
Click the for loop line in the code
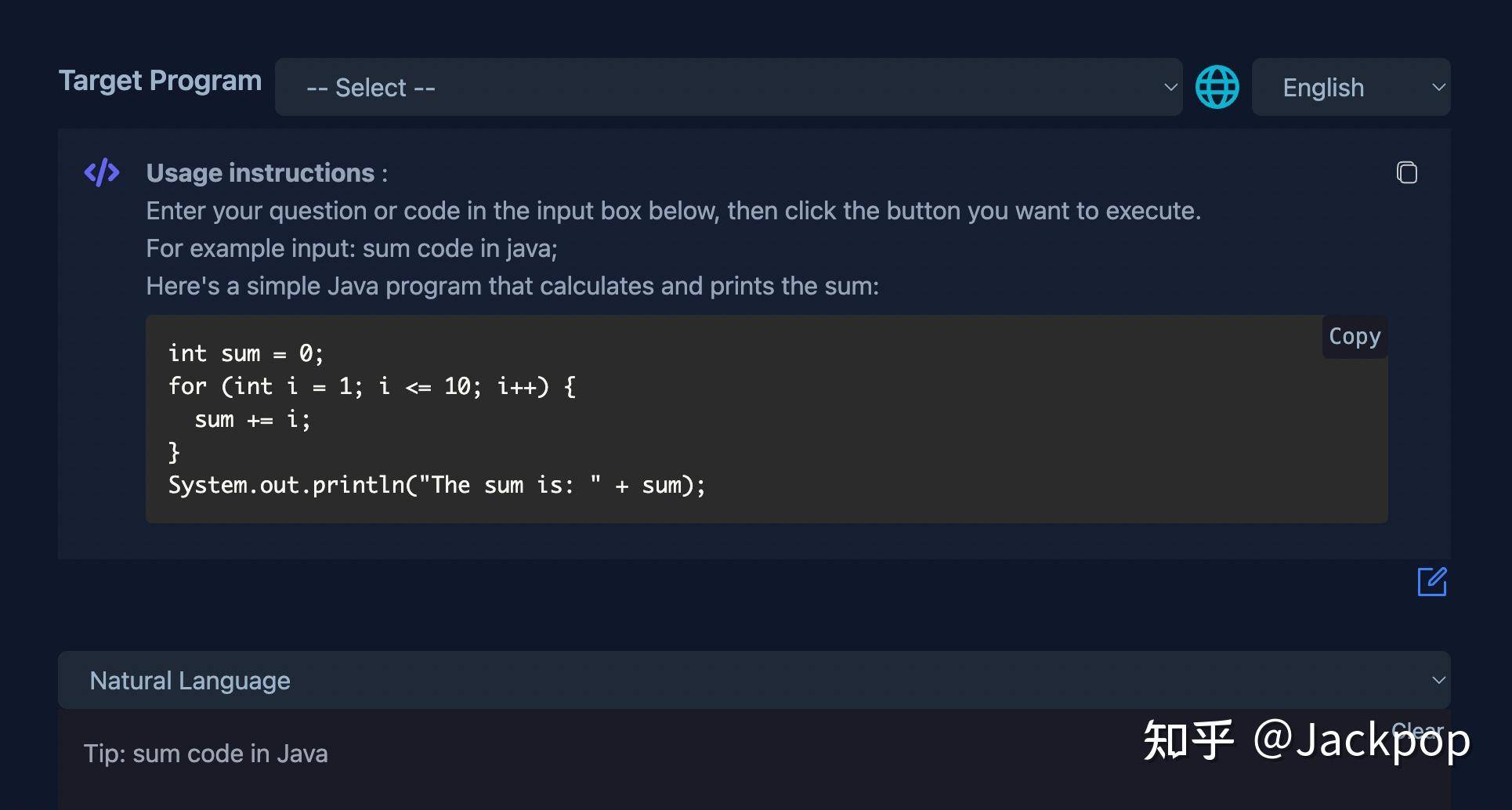372,386
